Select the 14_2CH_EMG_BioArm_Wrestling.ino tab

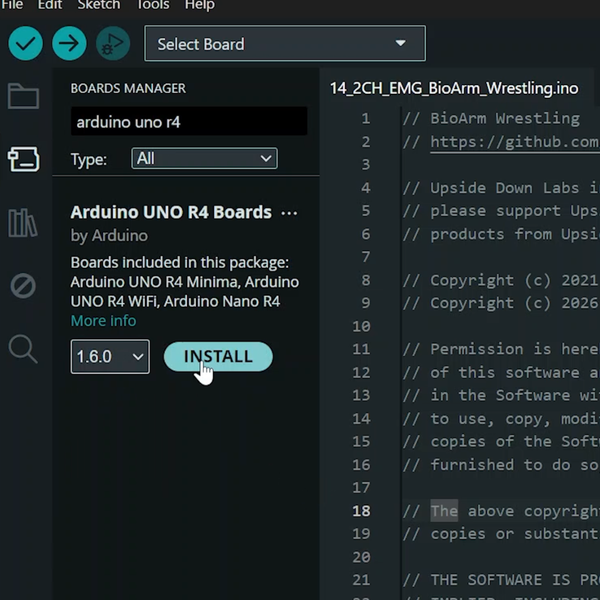454,88
